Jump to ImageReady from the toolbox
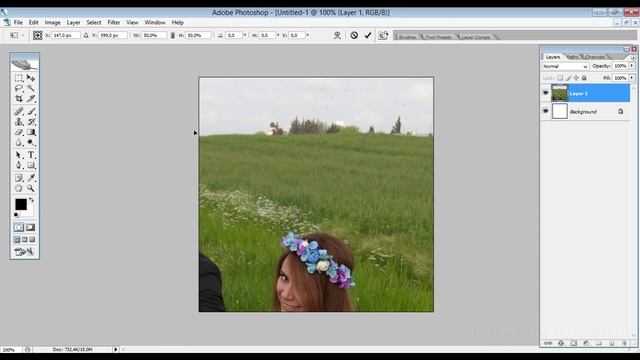Image resolution: width=640 pixels, height=360 pixels. 24,252
